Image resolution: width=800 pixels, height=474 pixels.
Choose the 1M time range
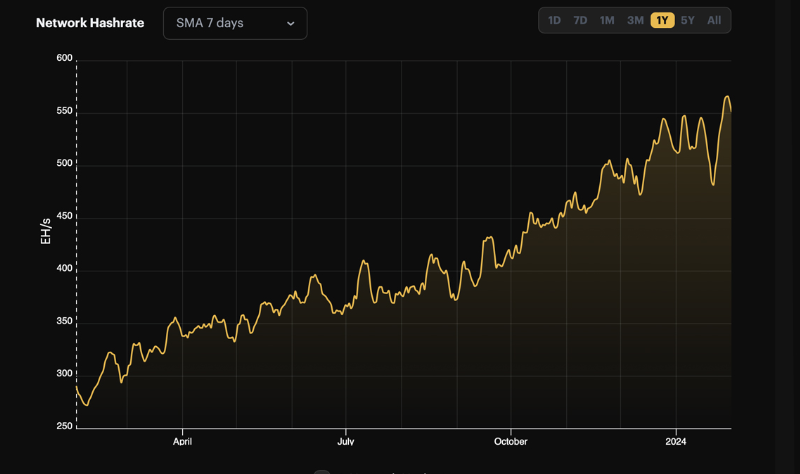click(607, 20)
